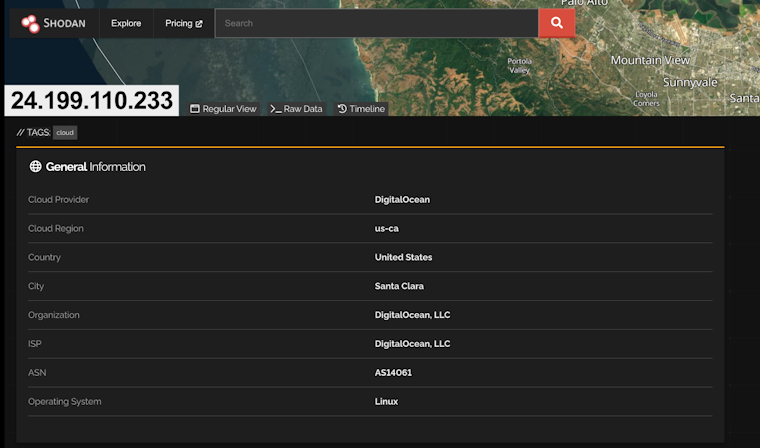This screenshot has width=760, height=448.
Task: Switch to Regular View tab
Action: 223,109
